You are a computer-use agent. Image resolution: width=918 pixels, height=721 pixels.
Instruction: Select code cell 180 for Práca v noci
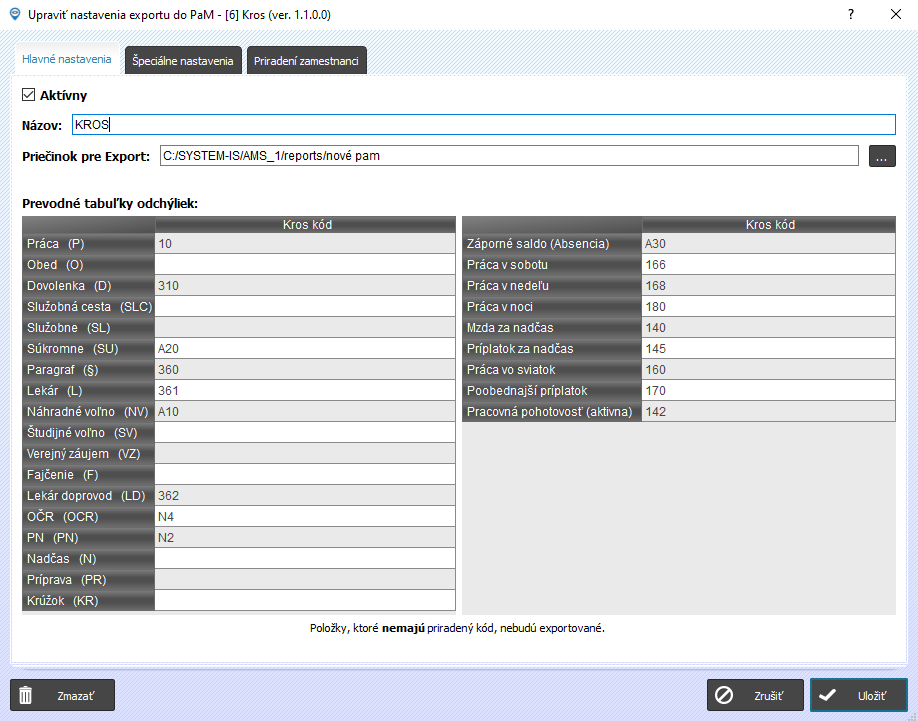[769, 307]
